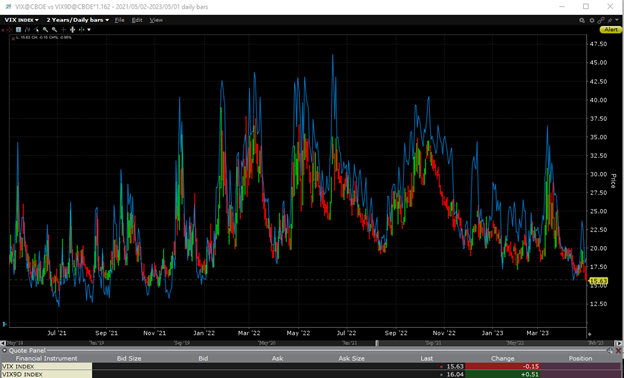Click the green-blue horizontal-scale icon
624x378 pixels.
(82, 30)
